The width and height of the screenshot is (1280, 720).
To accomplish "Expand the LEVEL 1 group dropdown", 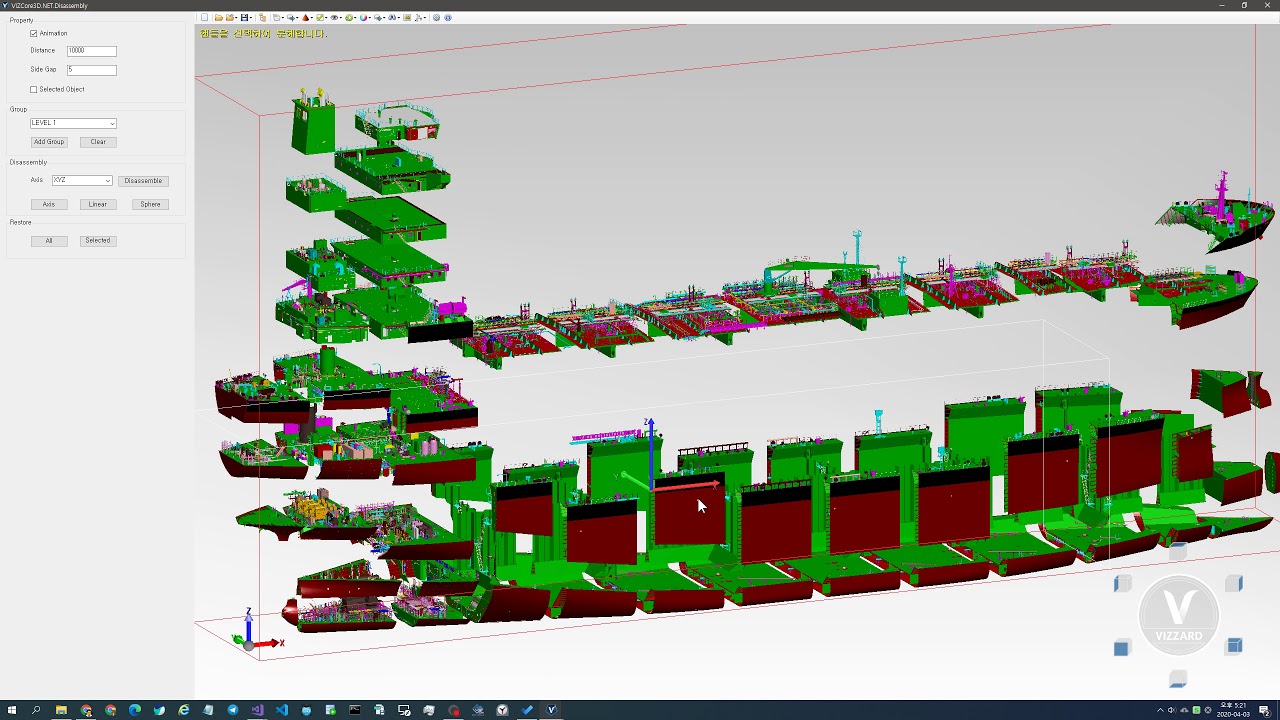I will (x=73, y=123).
